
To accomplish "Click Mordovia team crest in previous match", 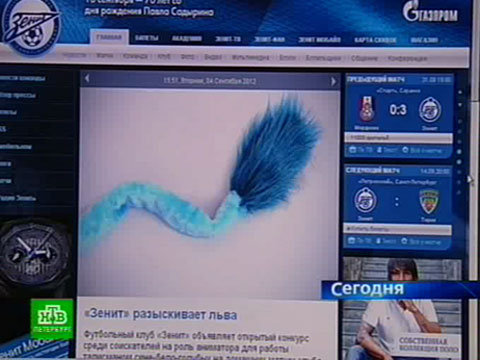I will [x=367, y=109].
